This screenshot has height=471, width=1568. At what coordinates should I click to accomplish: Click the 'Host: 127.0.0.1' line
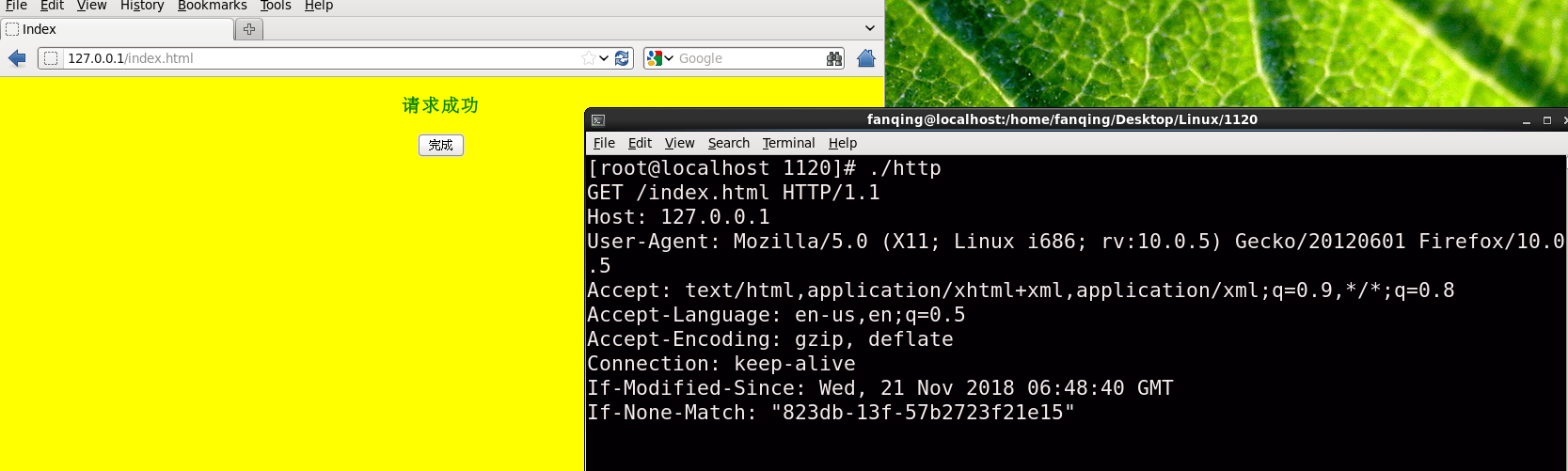click(678, 217)
